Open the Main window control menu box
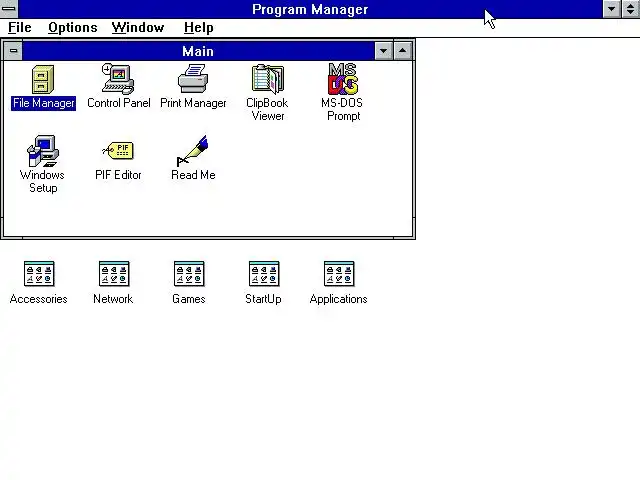The width and height of the screenshot is (640, 480). tap(13, 51)
